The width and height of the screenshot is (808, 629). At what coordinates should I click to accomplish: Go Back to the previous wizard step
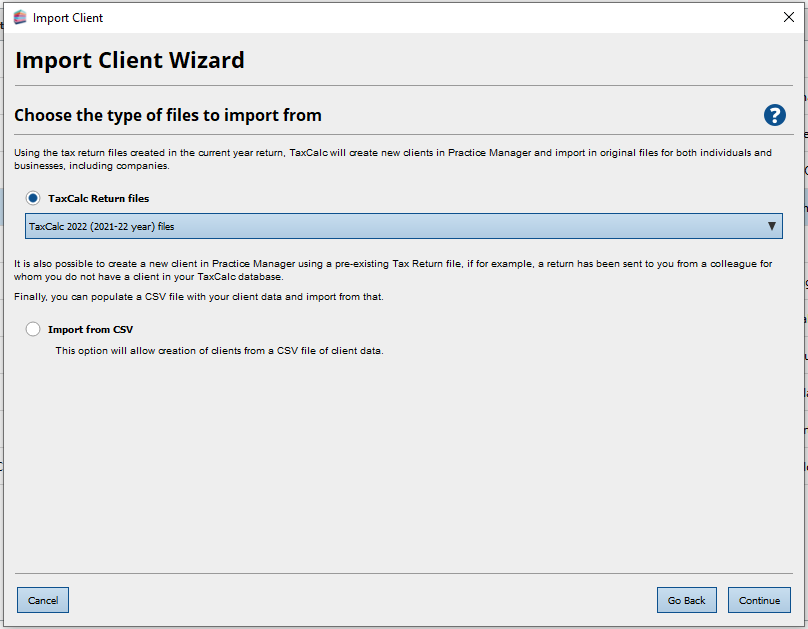(x=686, y=600)
